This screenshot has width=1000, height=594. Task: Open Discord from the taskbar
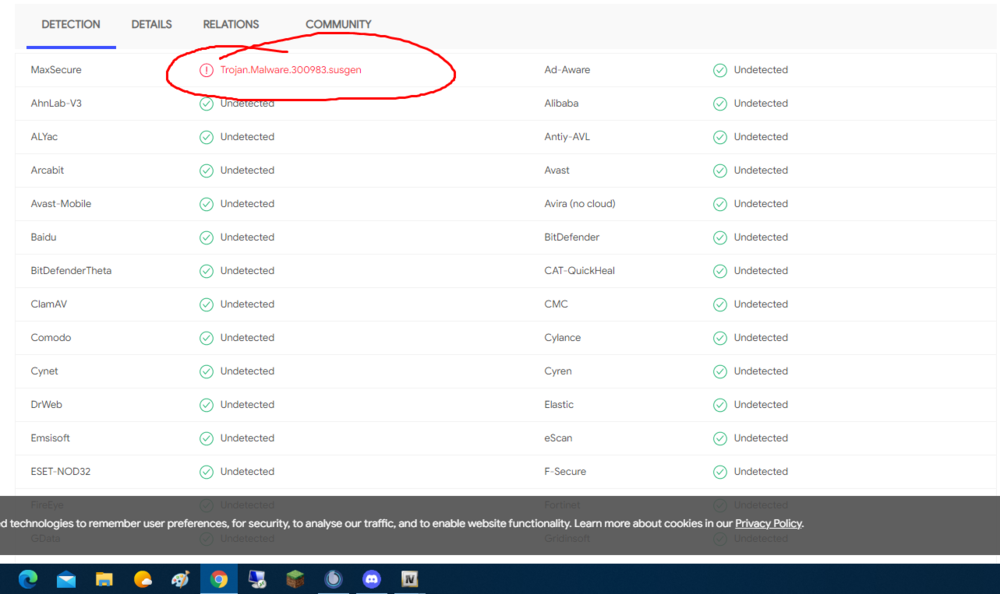pyautogui.click(x=371, y=579)
